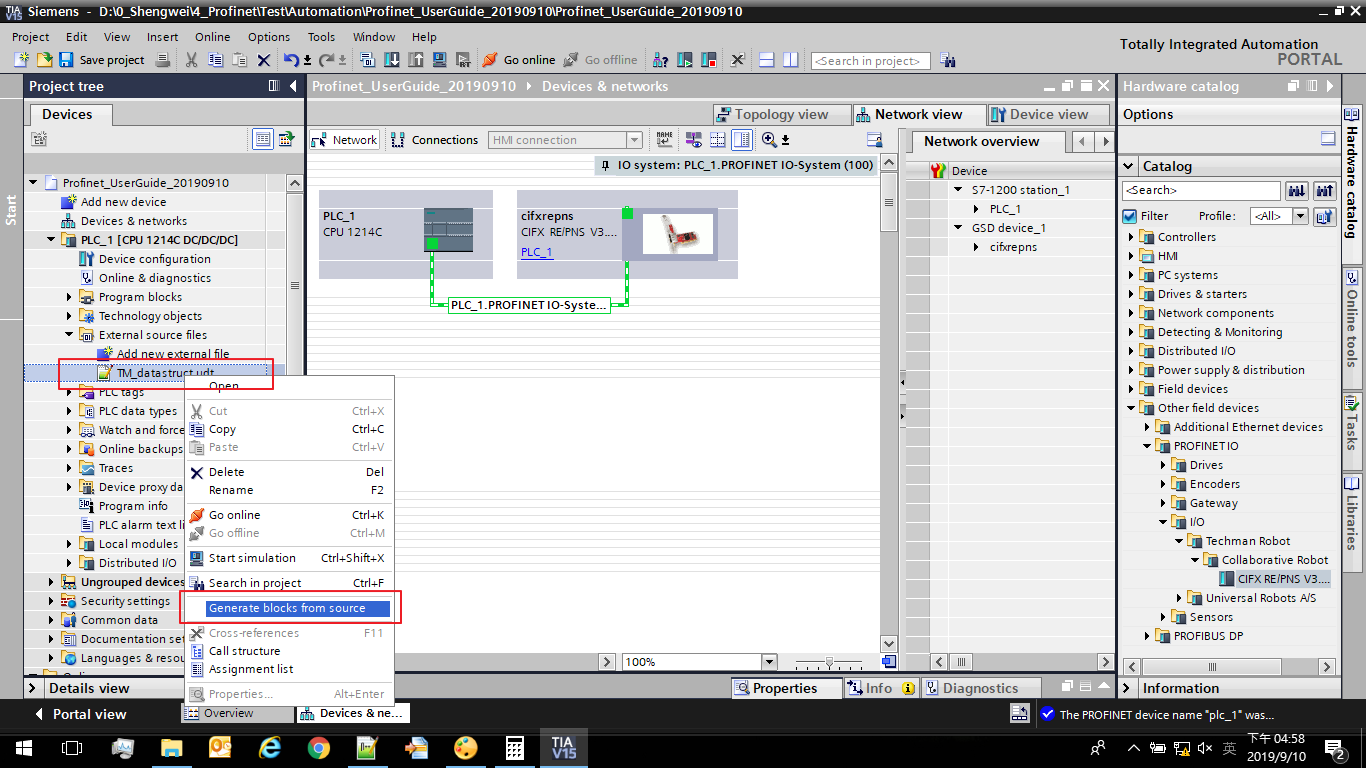
Task: Click the Network mode button
Action: tap(345, 140)
